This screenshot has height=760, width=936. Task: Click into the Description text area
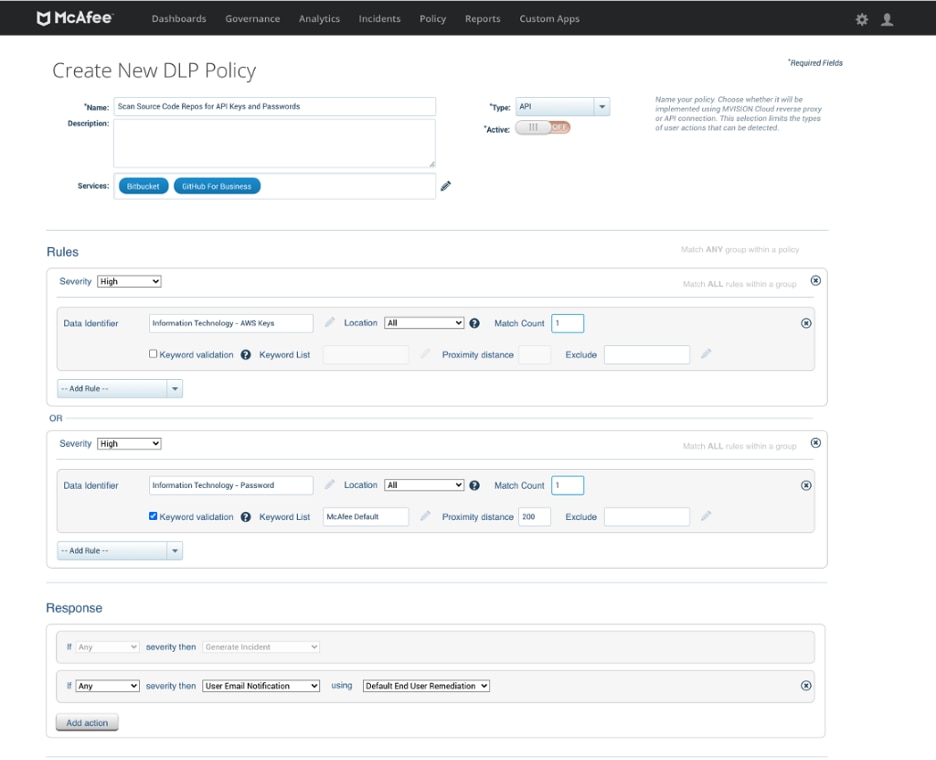pos(275,143)
